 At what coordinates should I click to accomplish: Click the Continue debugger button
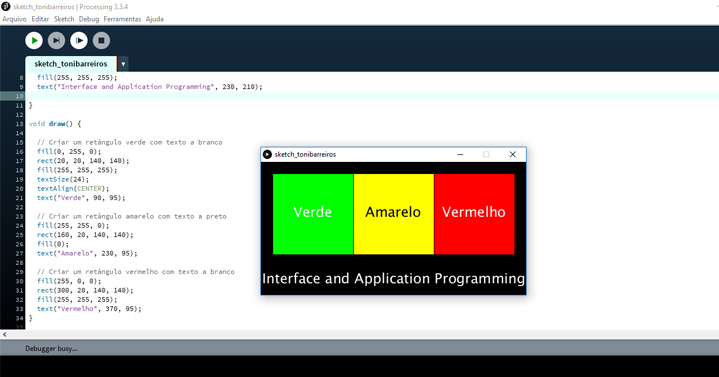[x=79, y=40]
